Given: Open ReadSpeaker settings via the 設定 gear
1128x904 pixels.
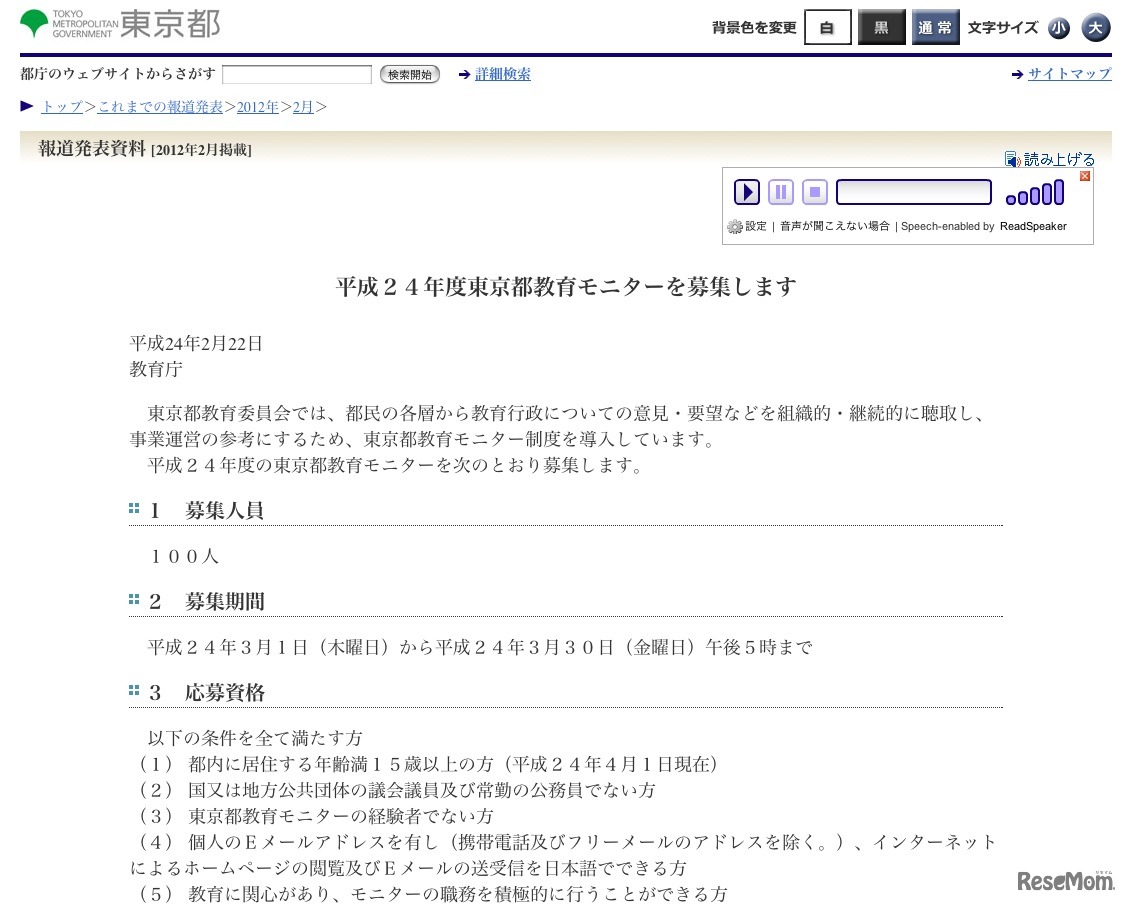Looking at the screenshot, I should click(744, 226).
